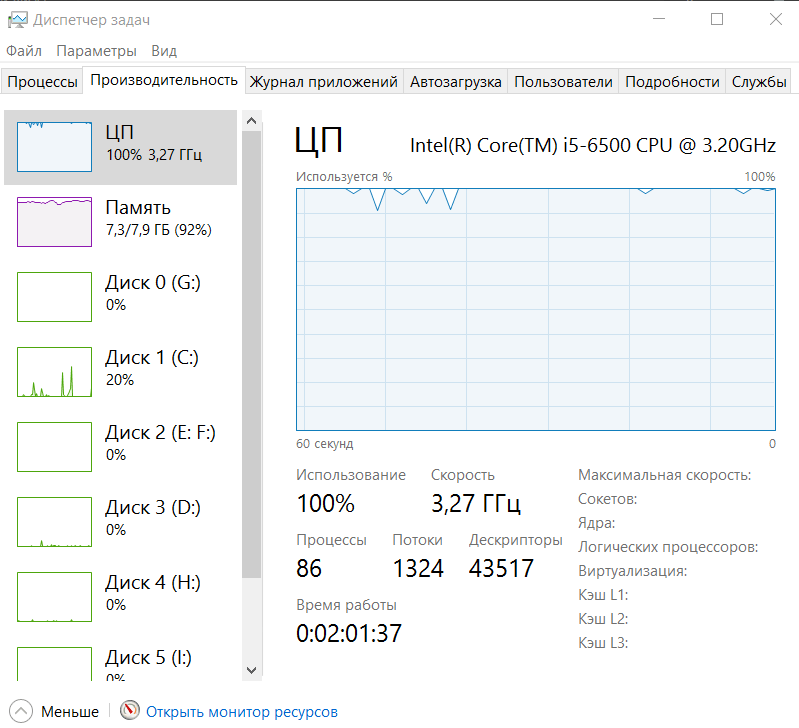799x728 pixels.
Task: Click Открыть монитор ресурсов link
Action: (242, 712)
